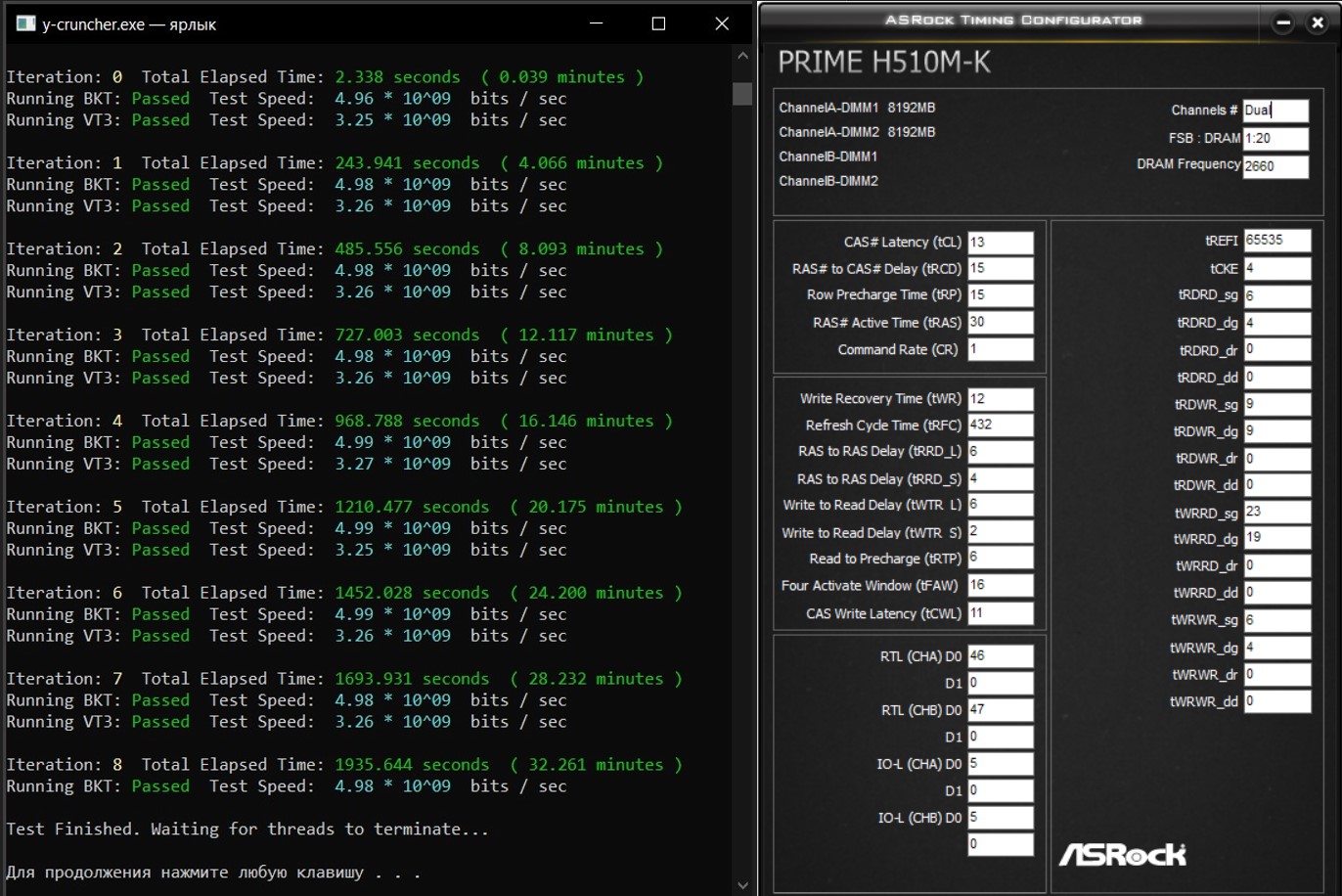Click the D1 field below RTL (CHA) D0
The height and width of the screenshot is (896, 1342).
[1001, 684]
